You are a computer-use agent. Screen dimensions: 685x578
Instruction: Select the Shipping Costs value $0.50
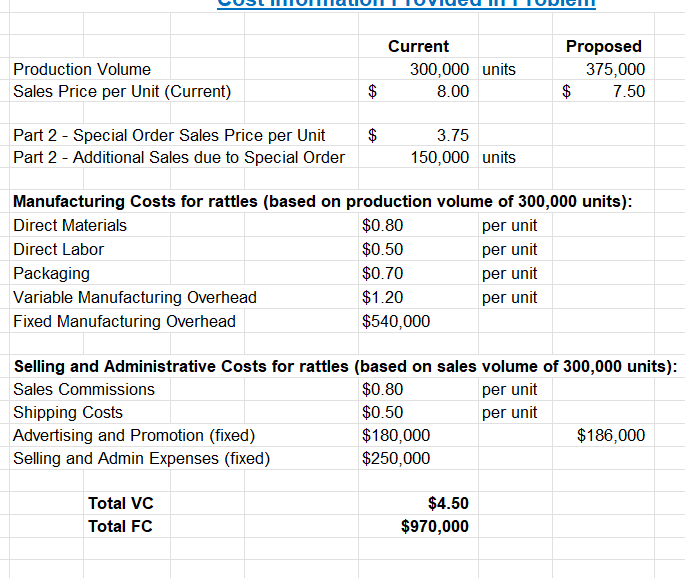point(418,412)
